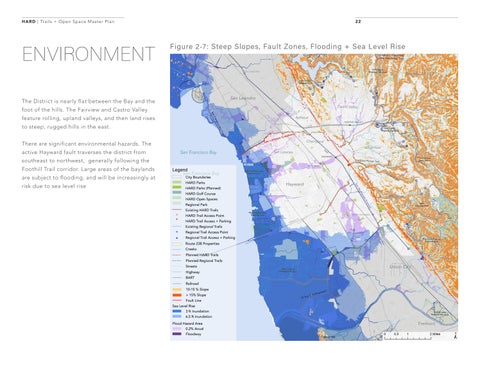Click the map scale bar

(x=412, y=336)
